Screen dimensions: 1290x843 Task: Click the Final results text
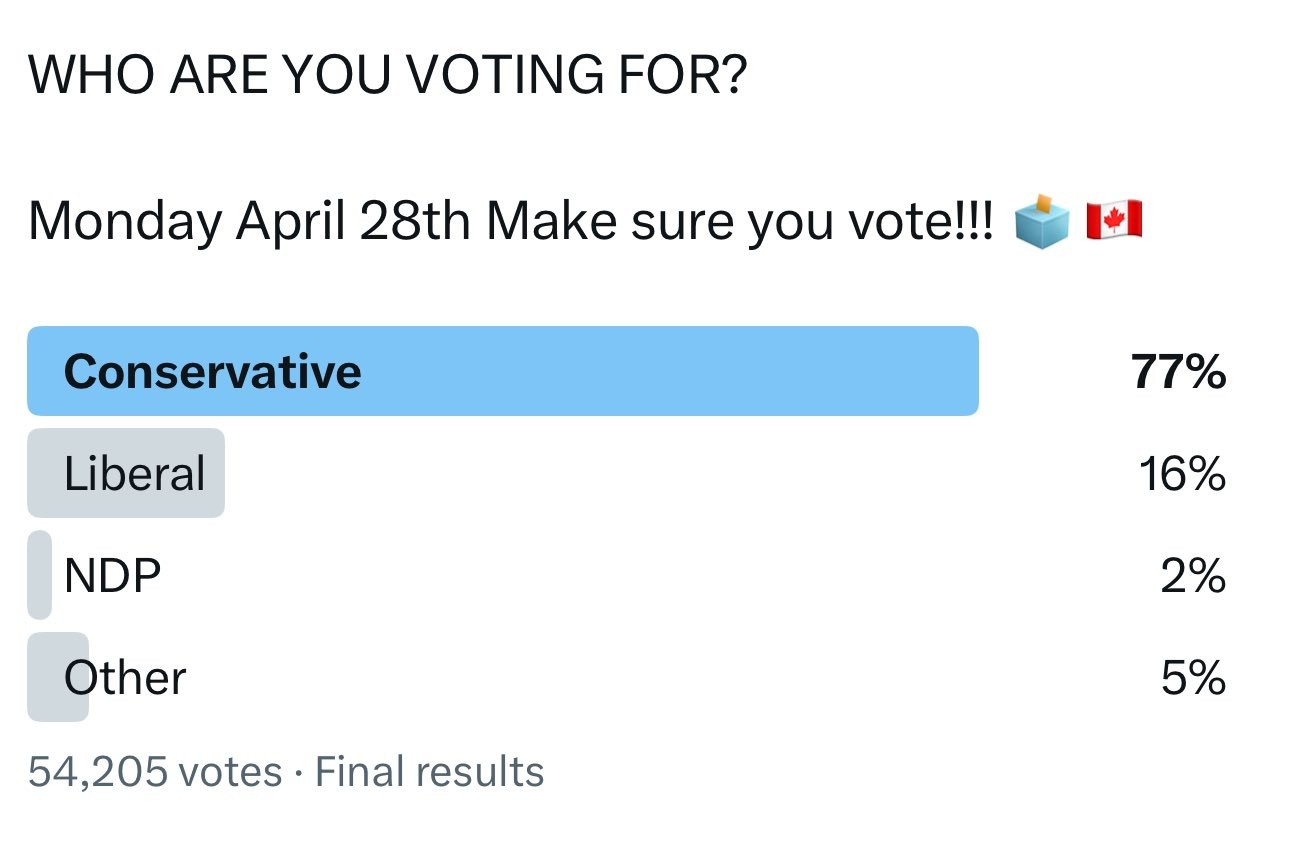click(x=430, y=772)
